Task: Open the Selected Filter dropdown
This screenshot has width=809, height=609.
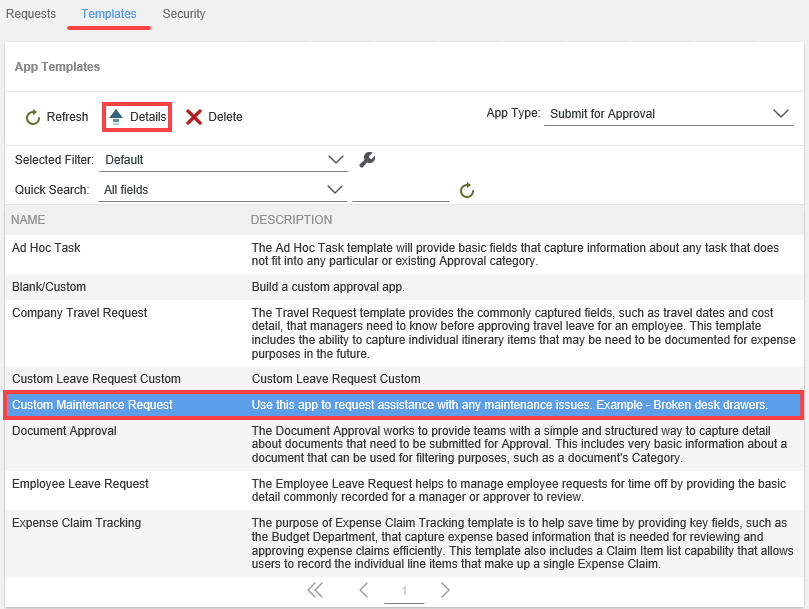Action: click(336, 160)
